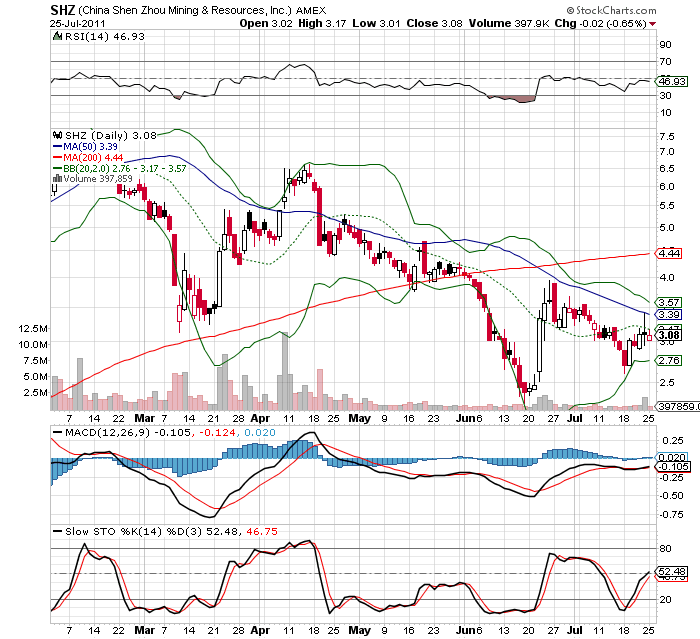Click the volume bars icon beside Volume 397,859
Image resolution: width=700 pixels, height=639 pixels.
point(57,179)
